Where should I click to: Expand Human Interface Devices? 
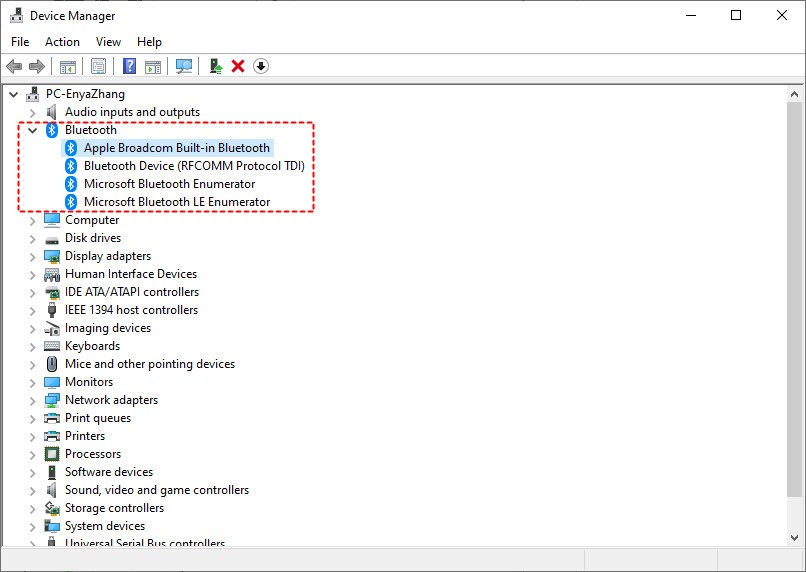[x=33, y=274]
